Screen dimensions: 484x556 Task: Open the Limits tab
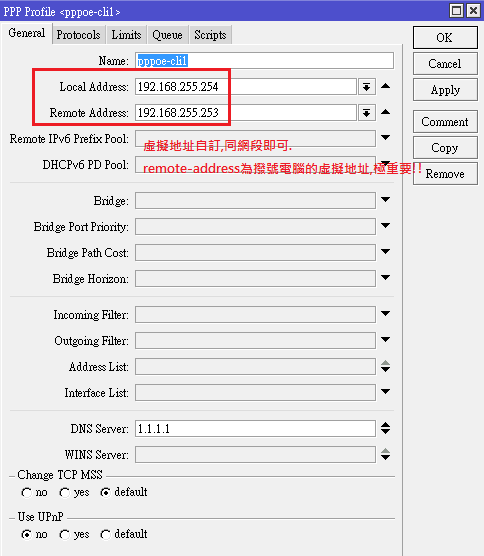[126, 35]
